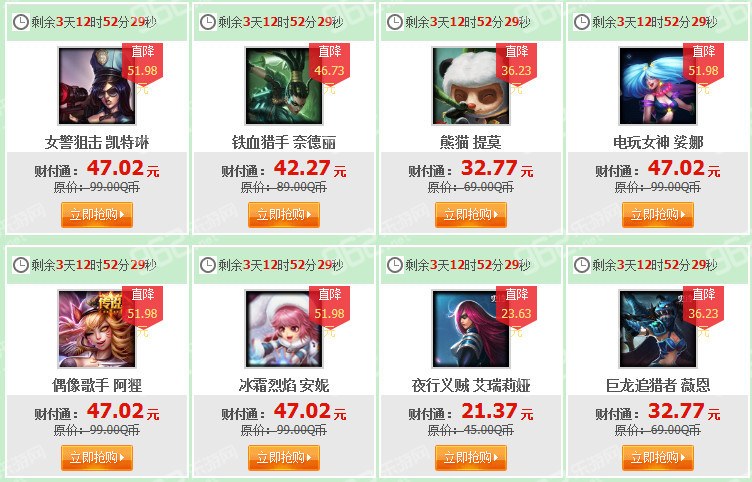Screen dimensions: 752x482
Task: Click the clock icon above 女警狙击 凯特琳
Action: 21,22
